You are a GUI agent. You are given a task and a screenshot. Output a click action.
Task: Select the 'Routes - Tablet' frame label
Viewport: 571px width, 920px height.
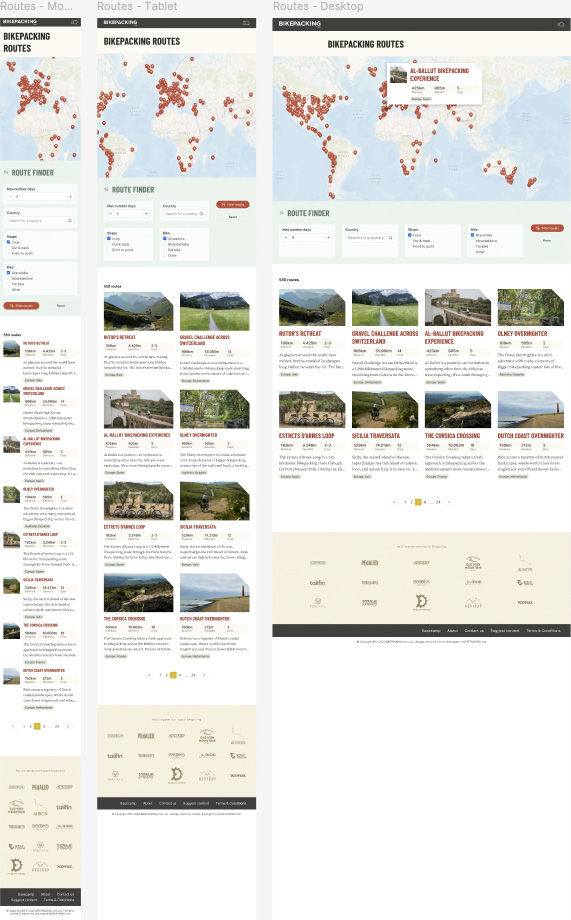(137, 6)
